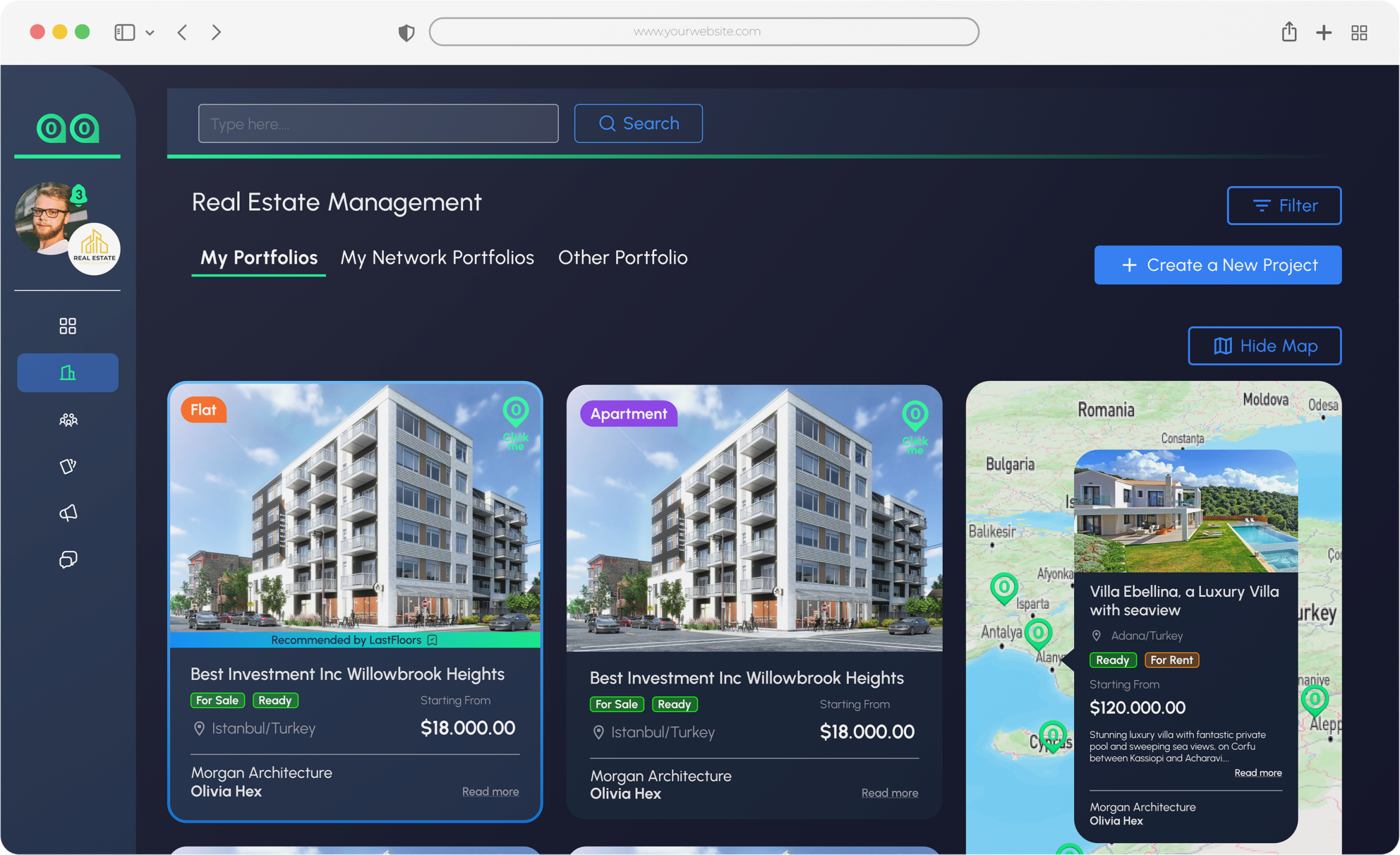The height and width of the screenshot is (855, 1400).
Task: Click the notification bell badge on avatar
Action: tap(79, 194)
